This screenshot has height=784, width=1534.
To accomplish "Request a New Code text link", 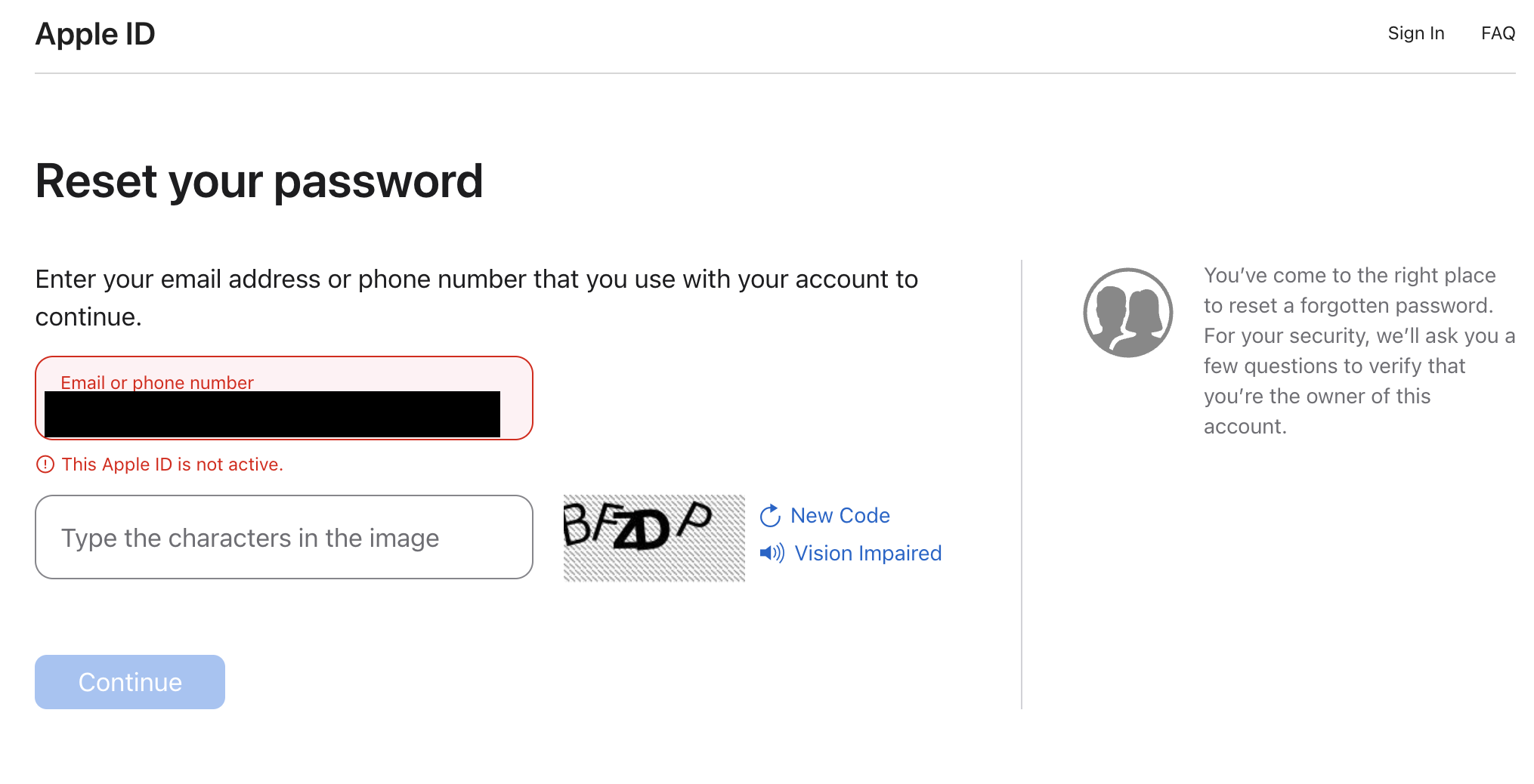I will coord(840,516).
